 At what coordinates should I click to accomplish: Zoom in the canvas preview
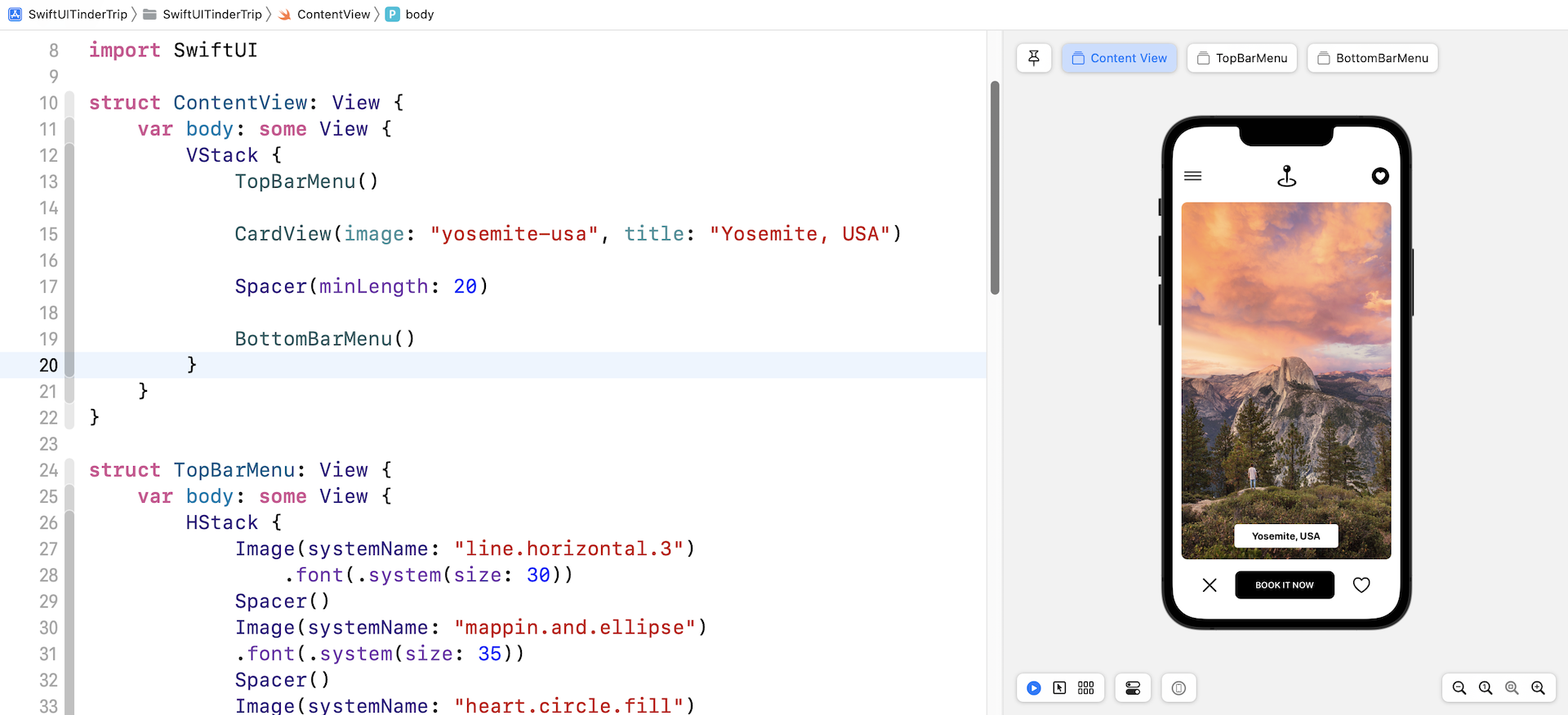(x=1538, y=688)
